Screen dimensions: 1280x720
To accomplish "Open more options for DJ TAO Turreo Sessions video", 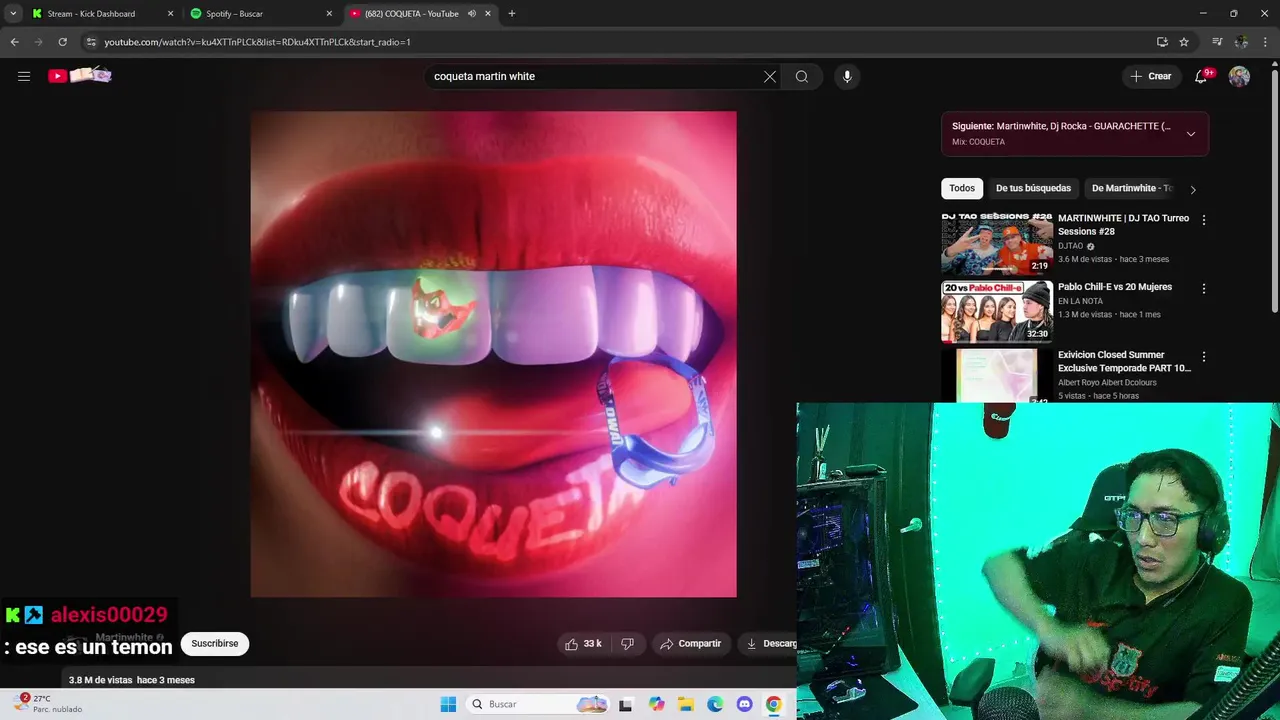I will click(x=1204, y=220).
